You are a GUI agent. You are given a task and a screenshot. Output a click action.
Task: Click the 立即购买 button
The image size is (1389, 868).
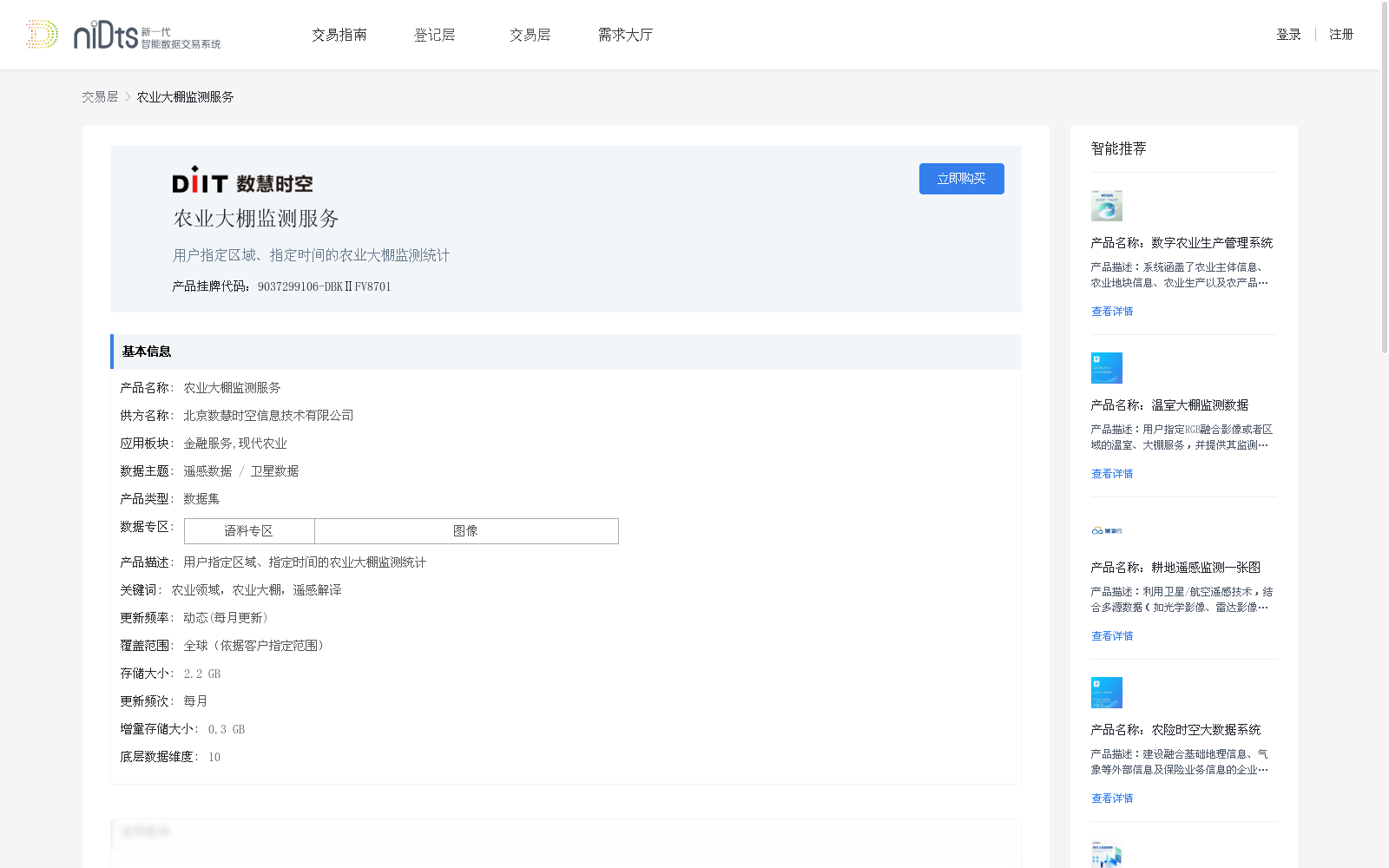[962, 179]
